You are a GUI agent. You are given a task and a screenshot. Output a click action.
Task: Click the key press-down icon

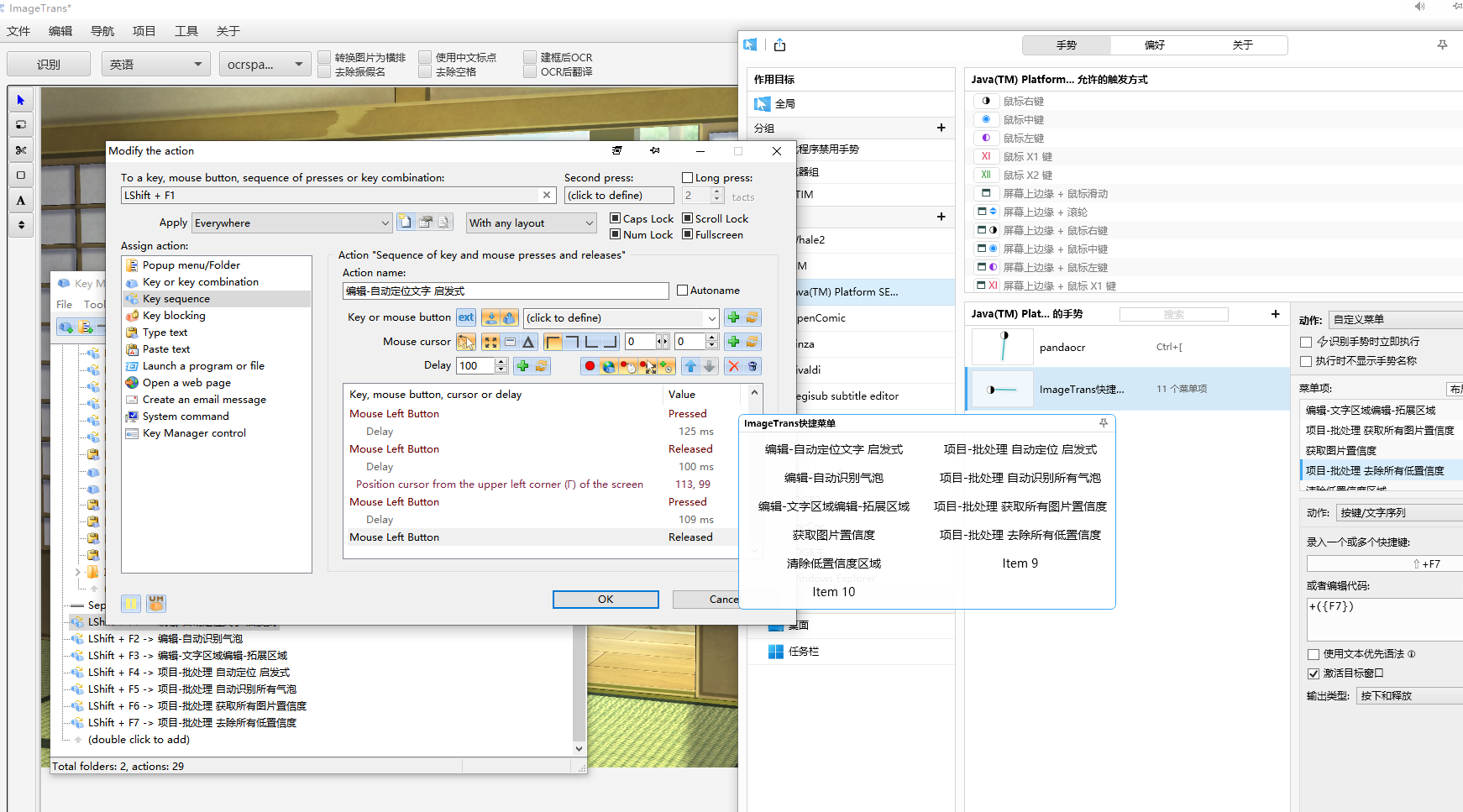click(490, 317)
